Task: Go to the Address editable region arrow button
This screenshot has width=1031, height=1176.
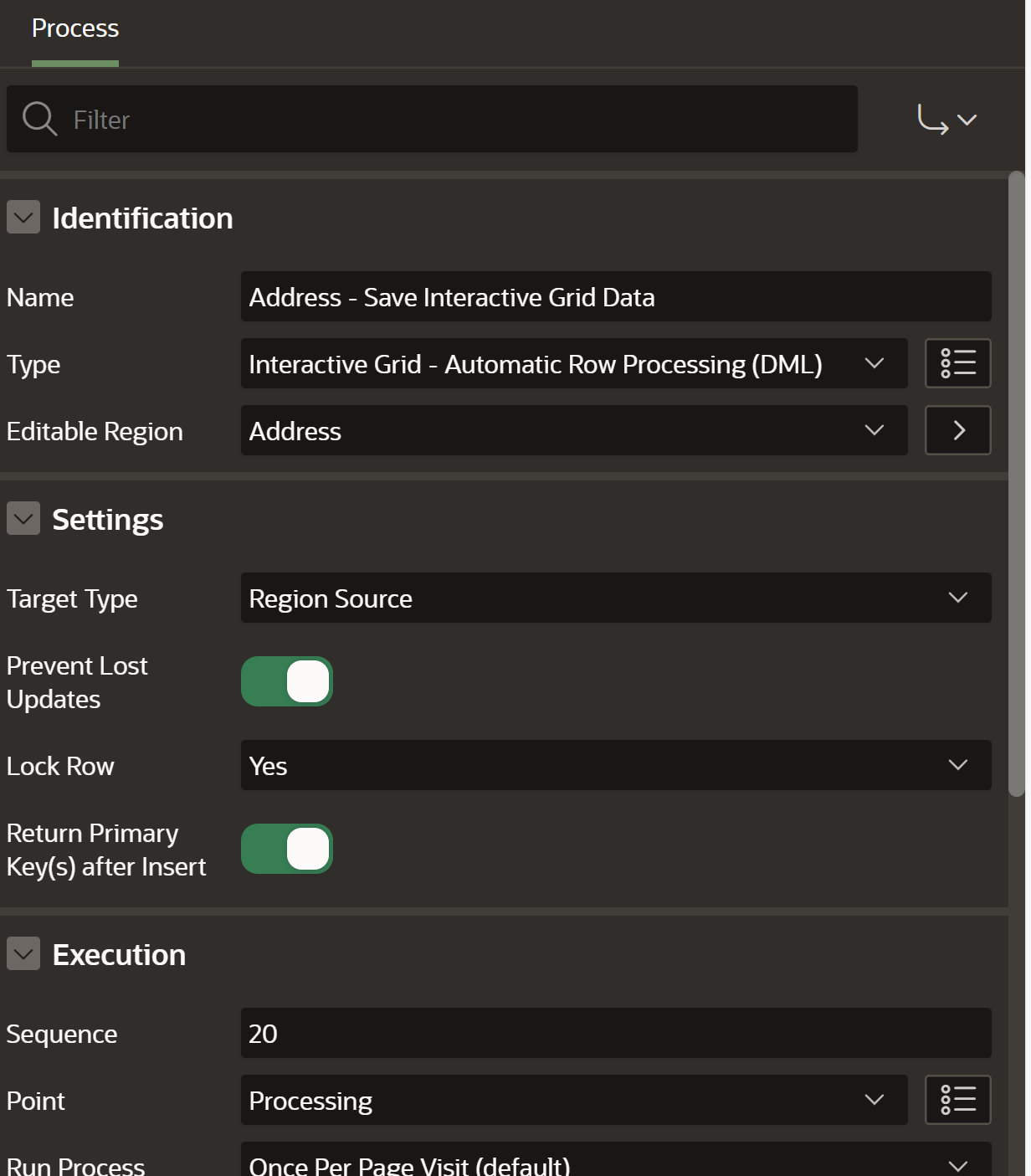Action: 957,430
